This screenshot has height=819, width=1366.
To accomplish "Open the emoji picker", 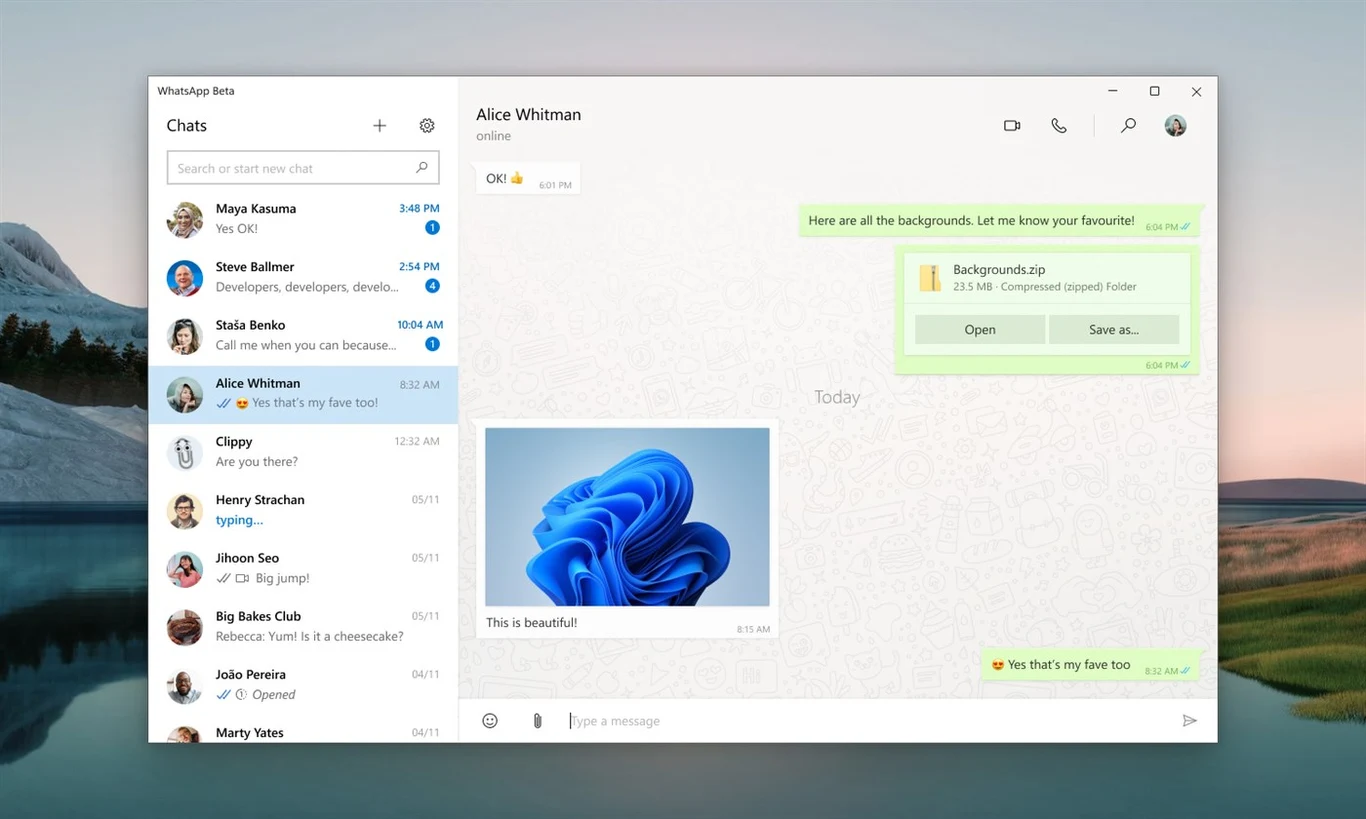I will click(489, 720).
